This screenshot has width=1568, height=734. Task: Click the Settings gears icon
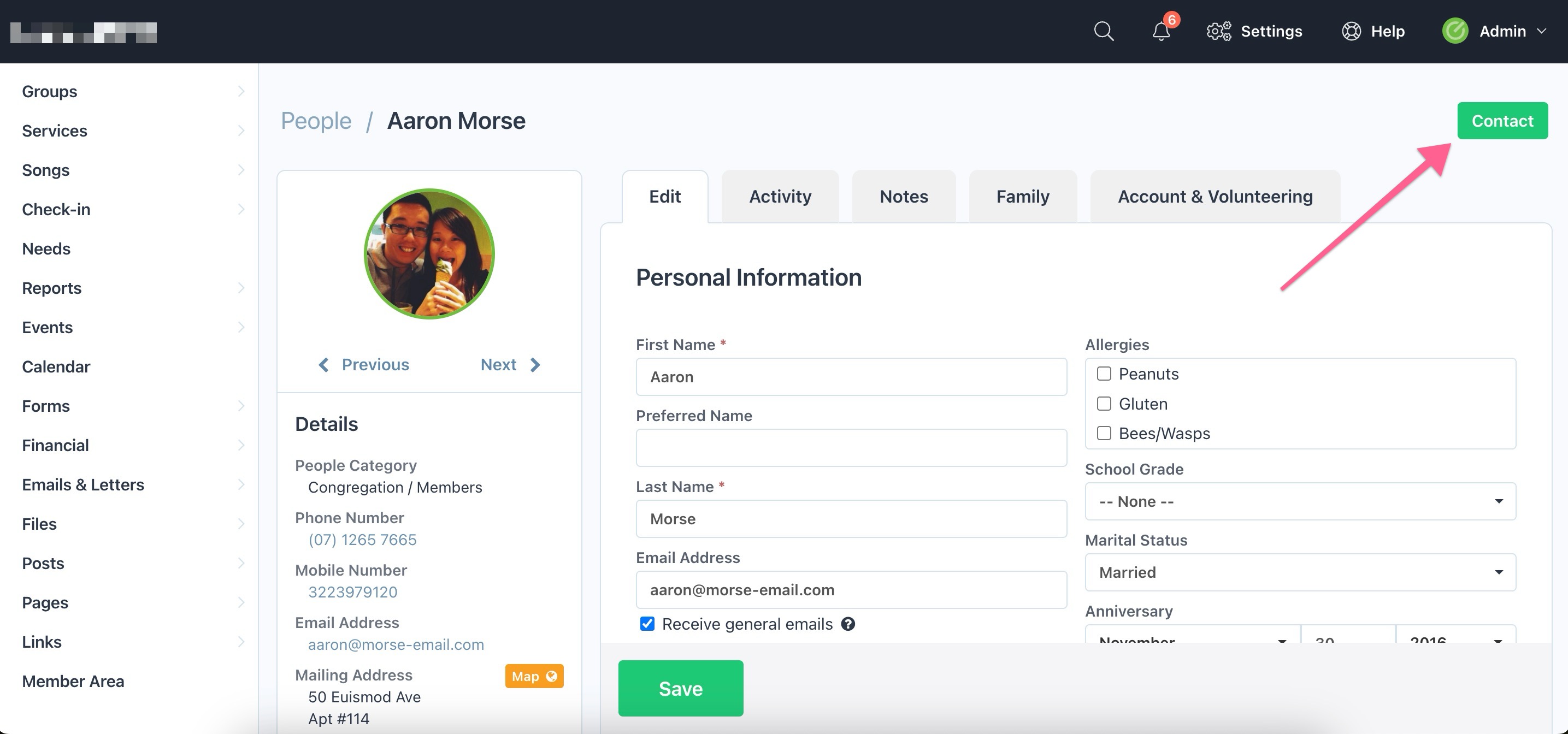click(1218, 31)
